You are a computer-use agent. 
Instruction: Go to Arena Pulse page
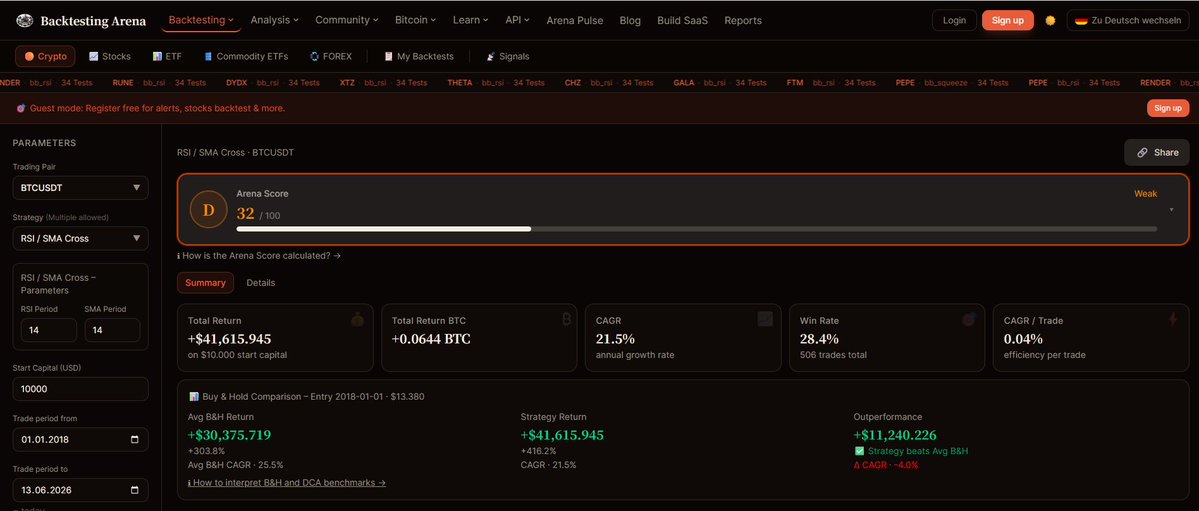point(574,21)
